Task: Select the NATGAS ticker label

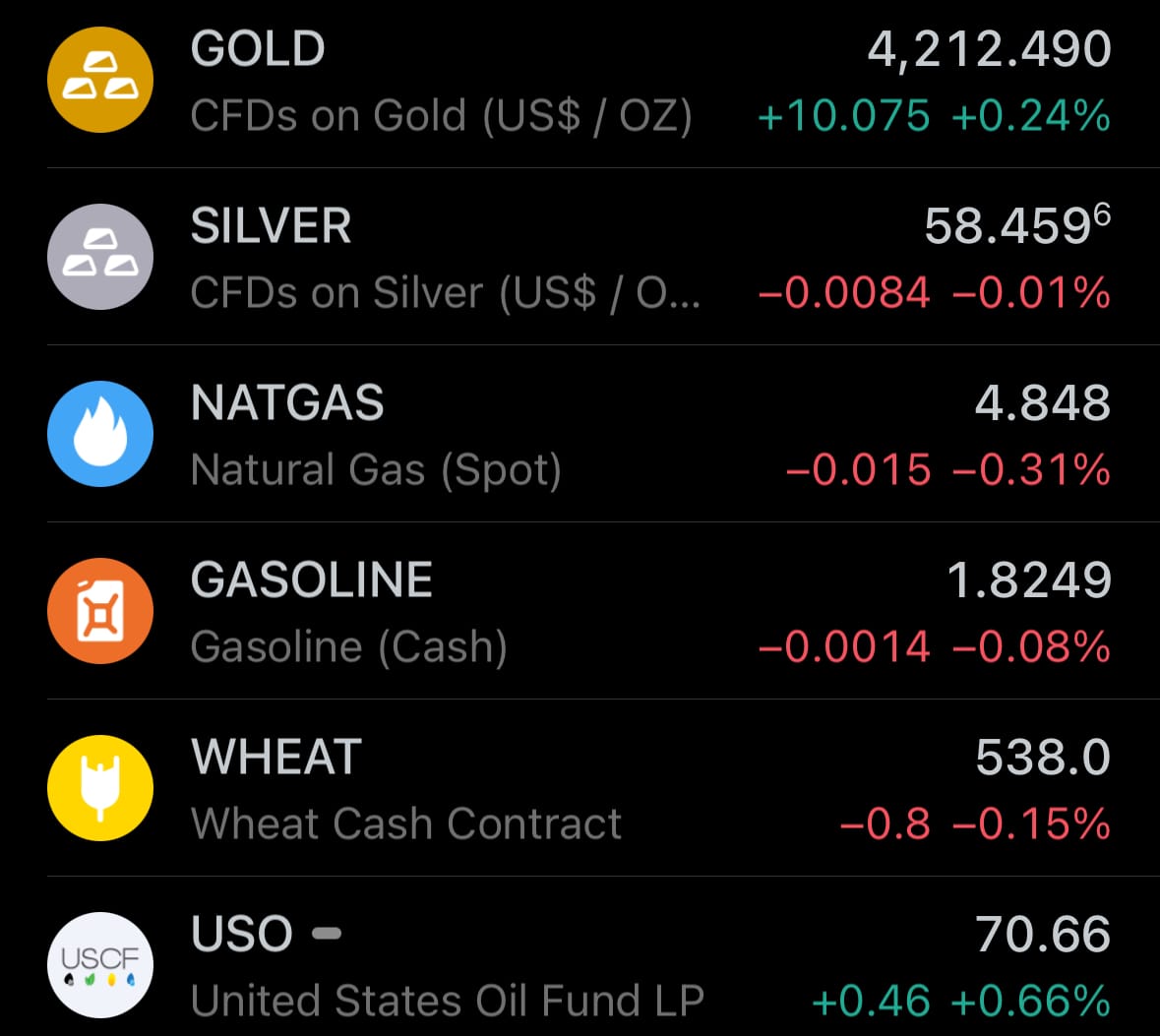Action: (287, 403)
